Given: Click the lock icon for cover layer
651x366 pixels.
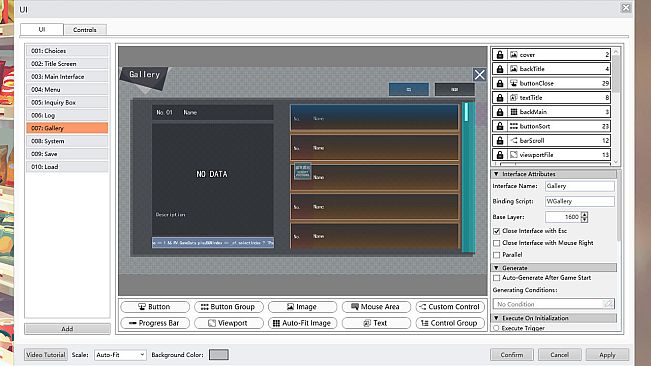Looking at the screenshot, I should point(500,54).
